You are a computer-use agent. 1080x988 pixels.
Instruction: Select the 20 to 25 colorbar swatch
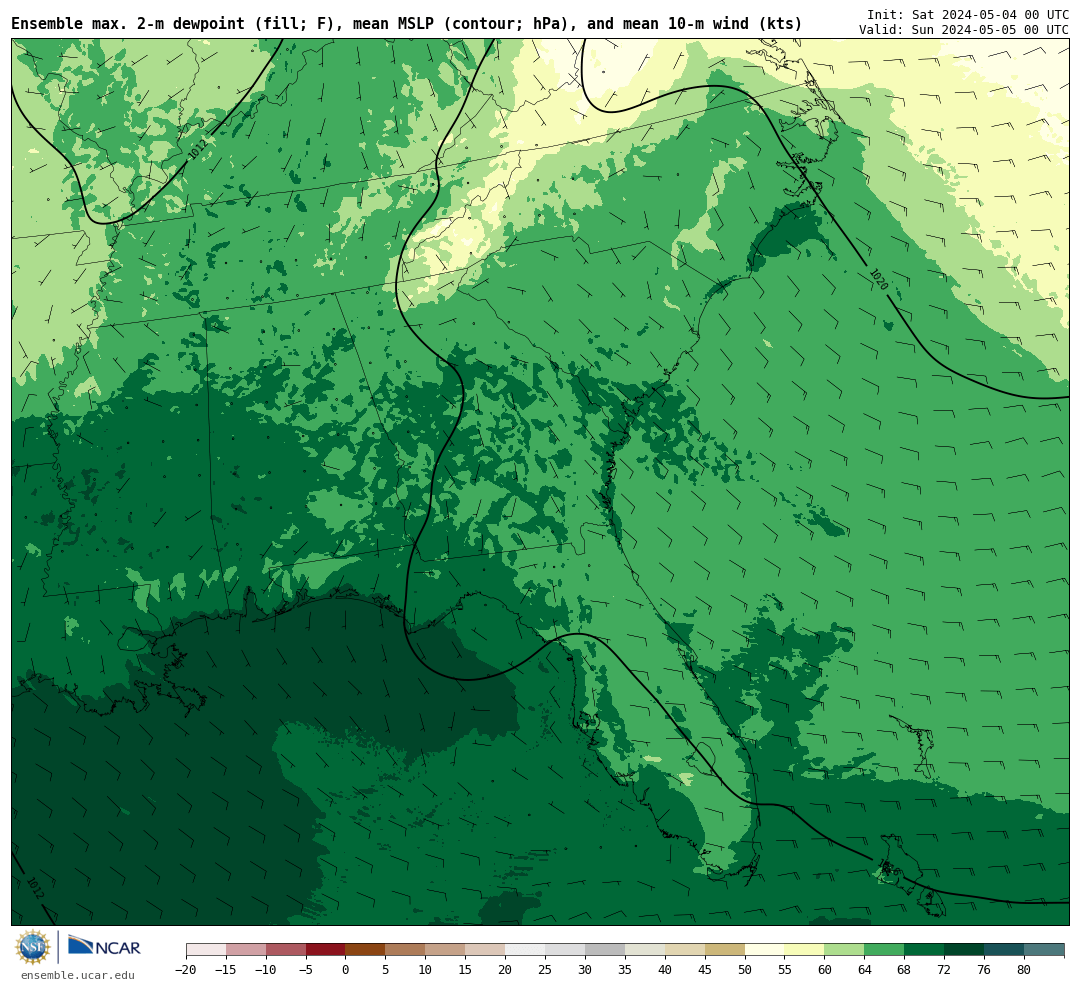[x=526, y=950]
